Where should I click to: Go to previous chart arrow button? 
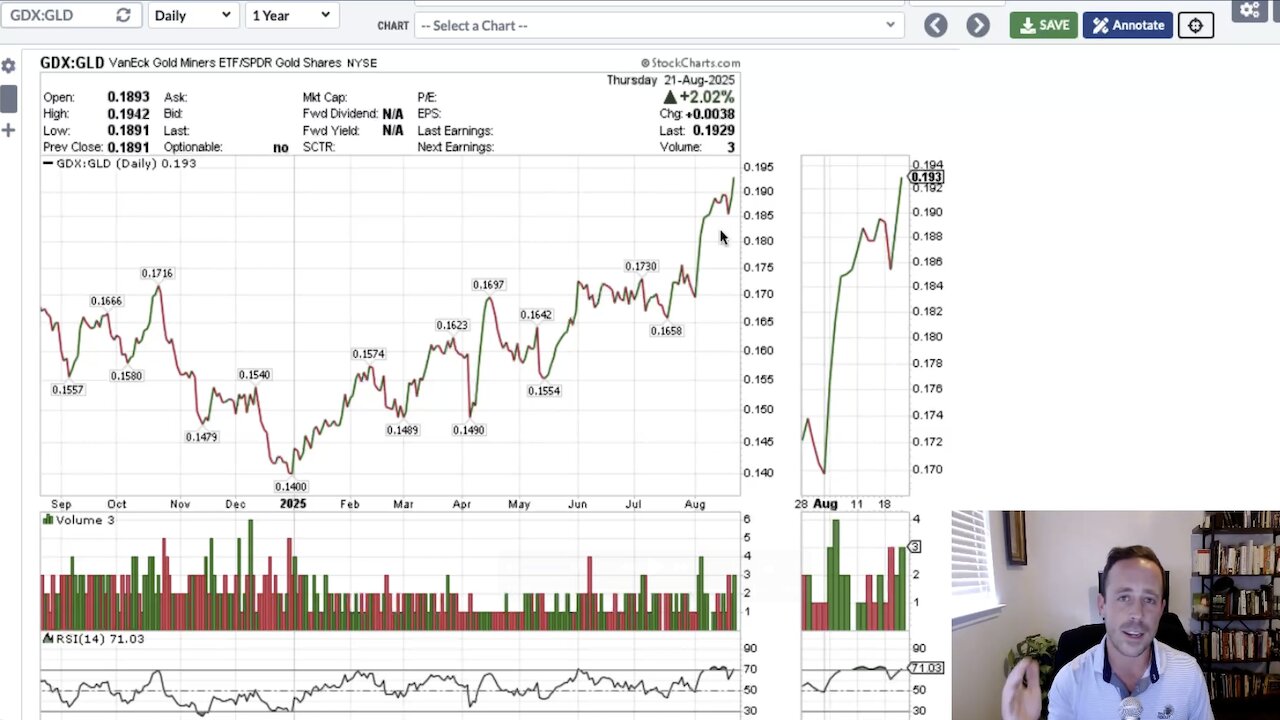(936, 25)
